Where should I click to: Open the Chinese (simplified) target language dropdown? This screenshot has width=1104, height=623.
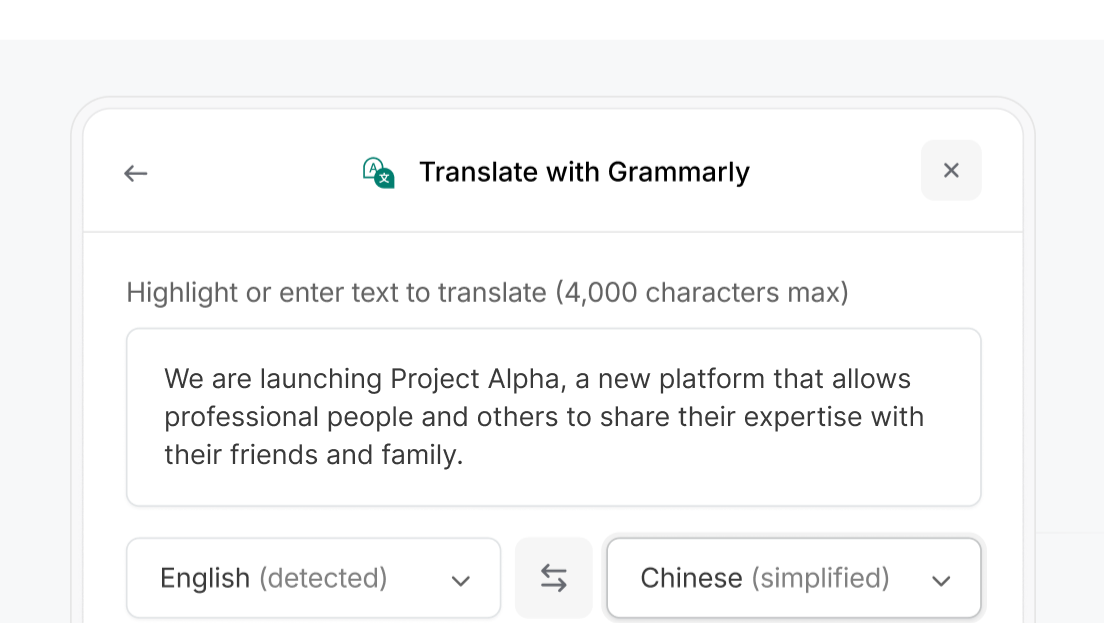point(794,578)
